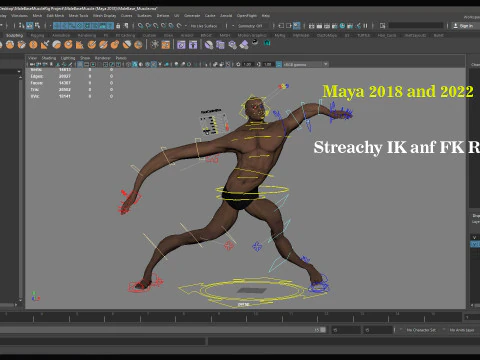The height and width of the screenshot is (360, 480).
Task: Click the range slider handle near 15
Action: pos(323,330)
